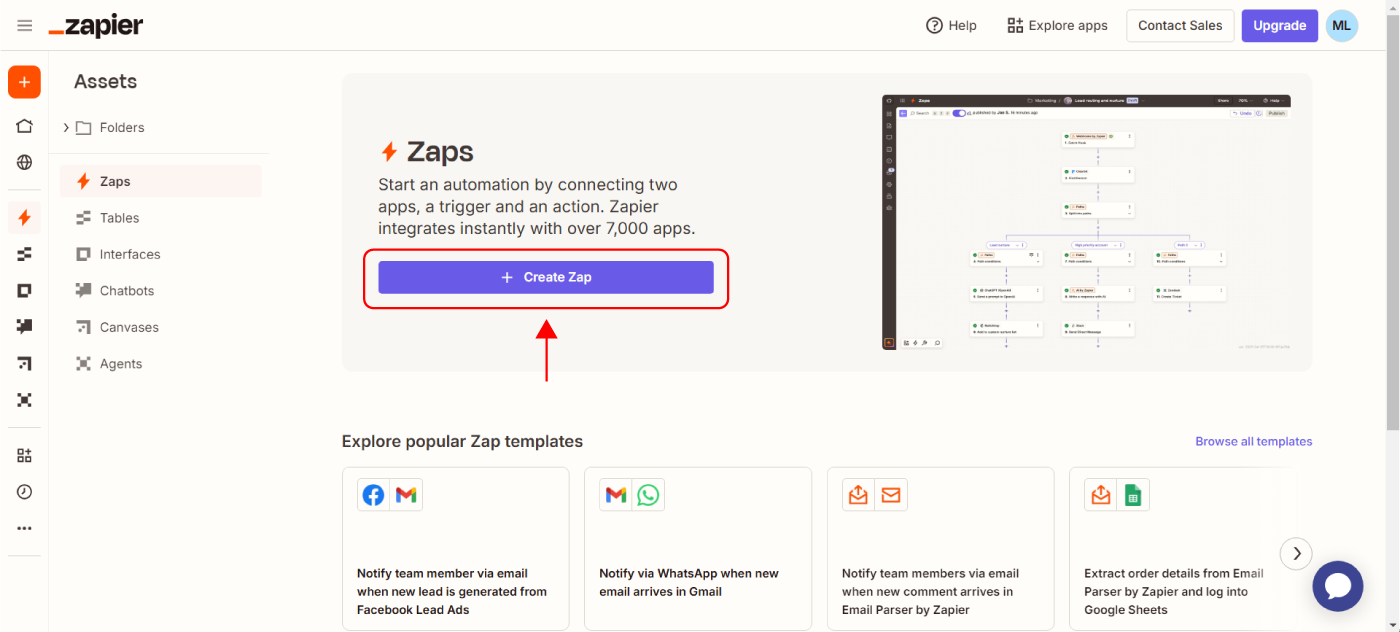Open Home from the left icon rail
This screenshot has height=632, width=1400.
coord(24,126)
